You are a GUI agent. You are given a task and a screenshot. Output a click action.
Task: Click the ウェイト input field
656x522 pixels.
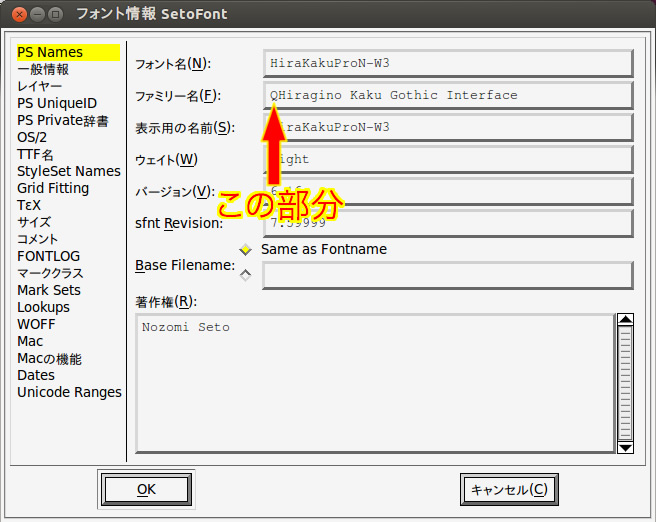[x=448, y=159]
